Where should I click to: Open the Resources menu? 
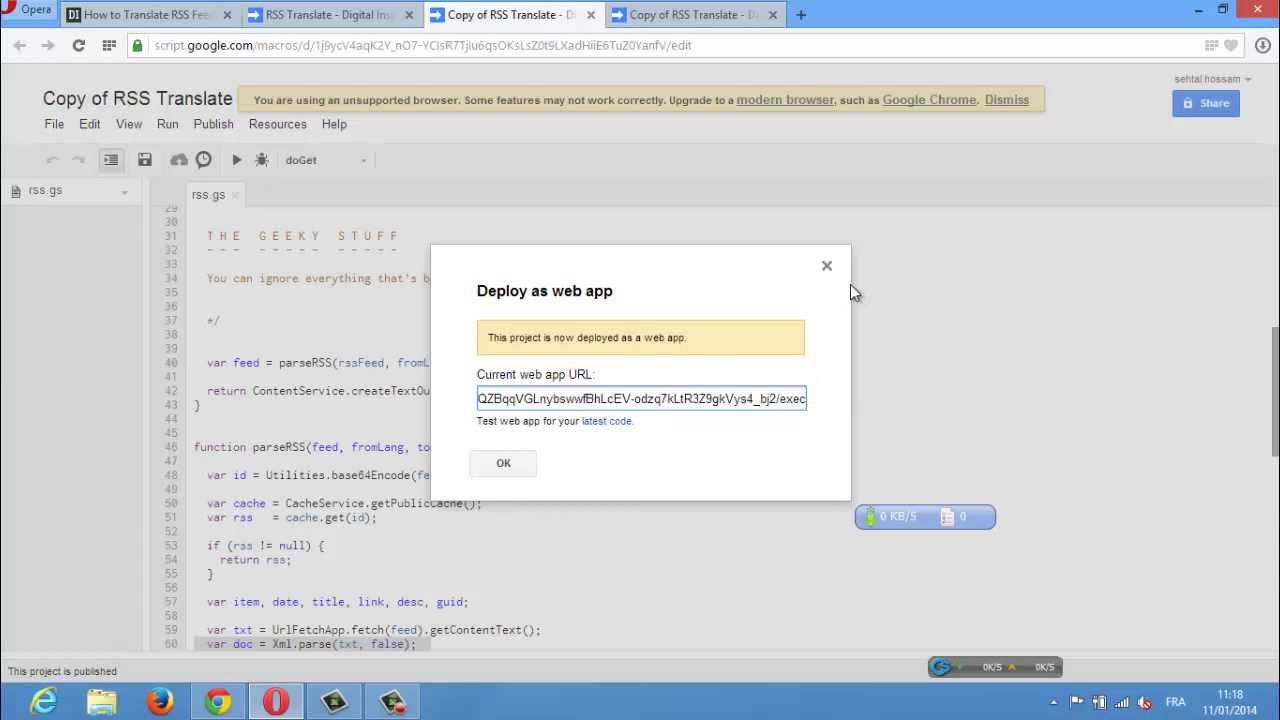pos(278,124)
